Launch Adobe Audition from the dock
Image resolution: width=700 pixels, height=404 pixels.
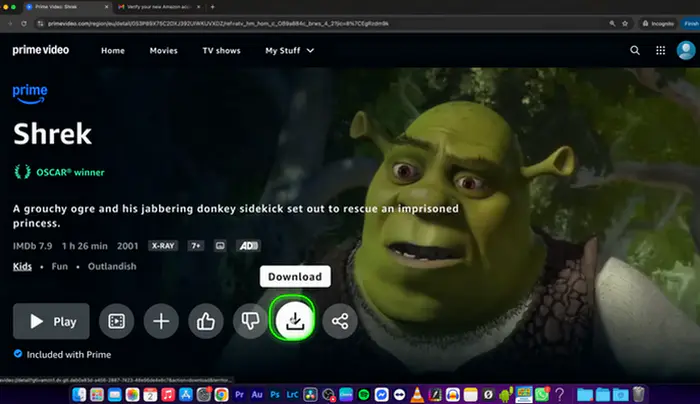tap(257, 395)
